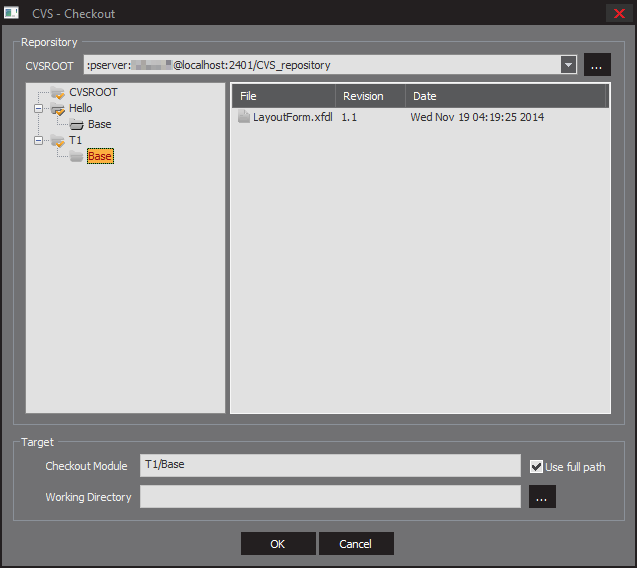The height and width of the screenshot is (568, 637).
Task: Sort by the File column header
Action: [x=284, y=96]
